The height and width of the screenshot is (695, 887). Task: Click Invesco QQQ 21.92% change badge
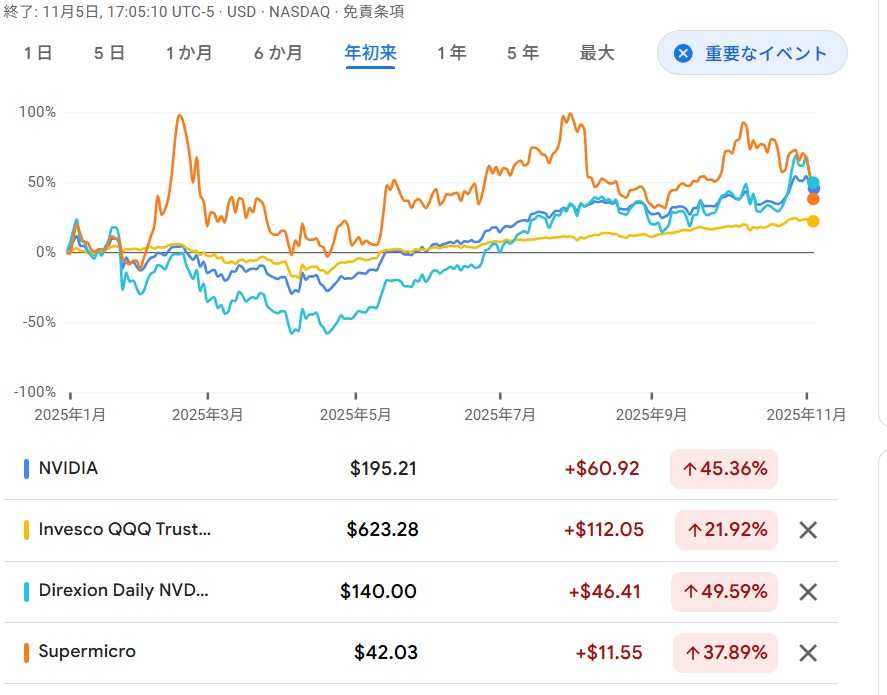click(726, 530)
